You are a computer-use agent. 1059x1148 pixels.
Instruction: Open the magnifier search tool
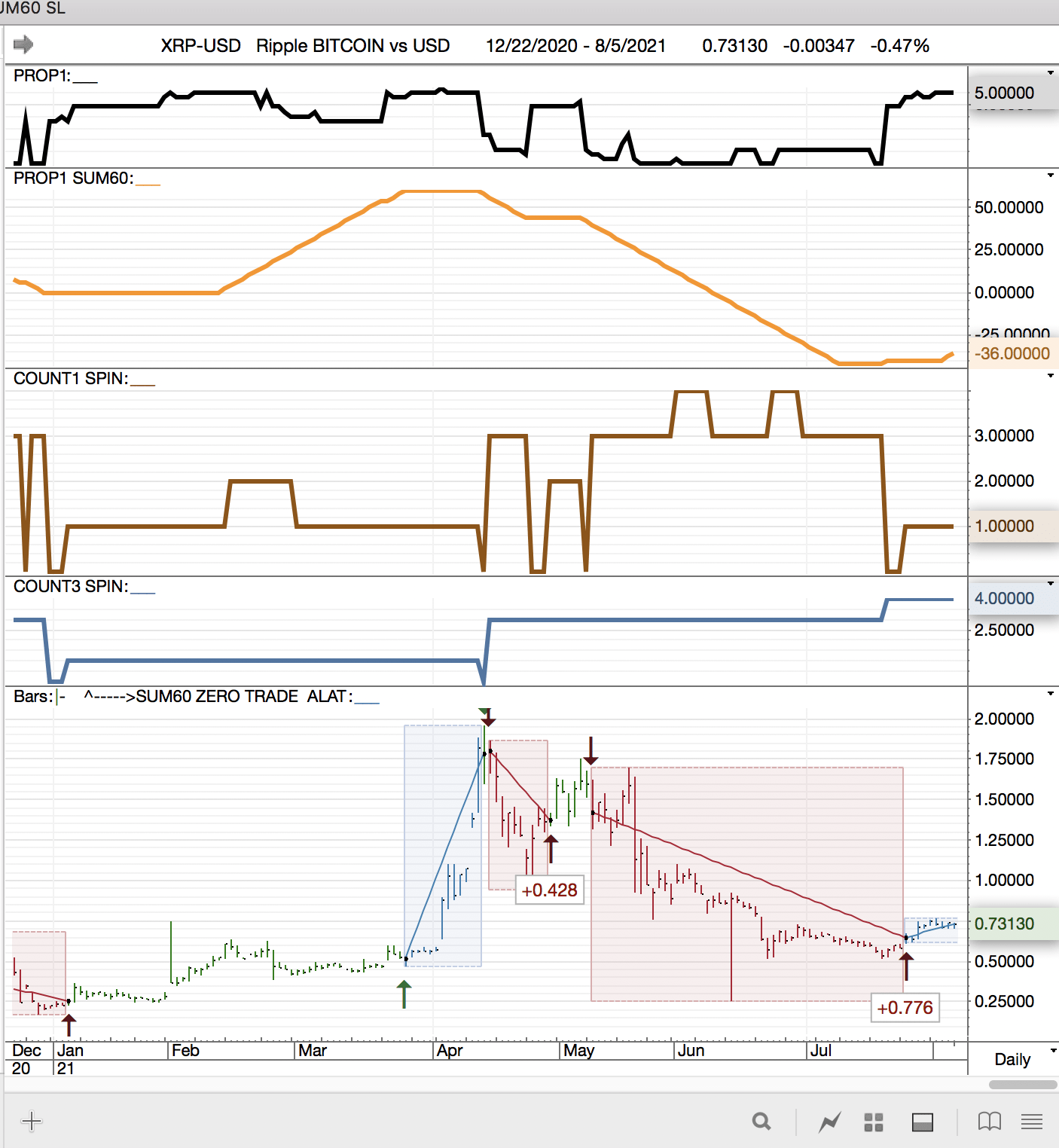[761, 1122]
